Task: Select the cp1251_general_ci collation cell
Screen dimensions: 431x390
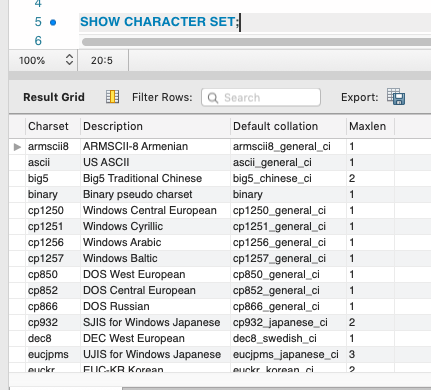Action: pos(288,226)
